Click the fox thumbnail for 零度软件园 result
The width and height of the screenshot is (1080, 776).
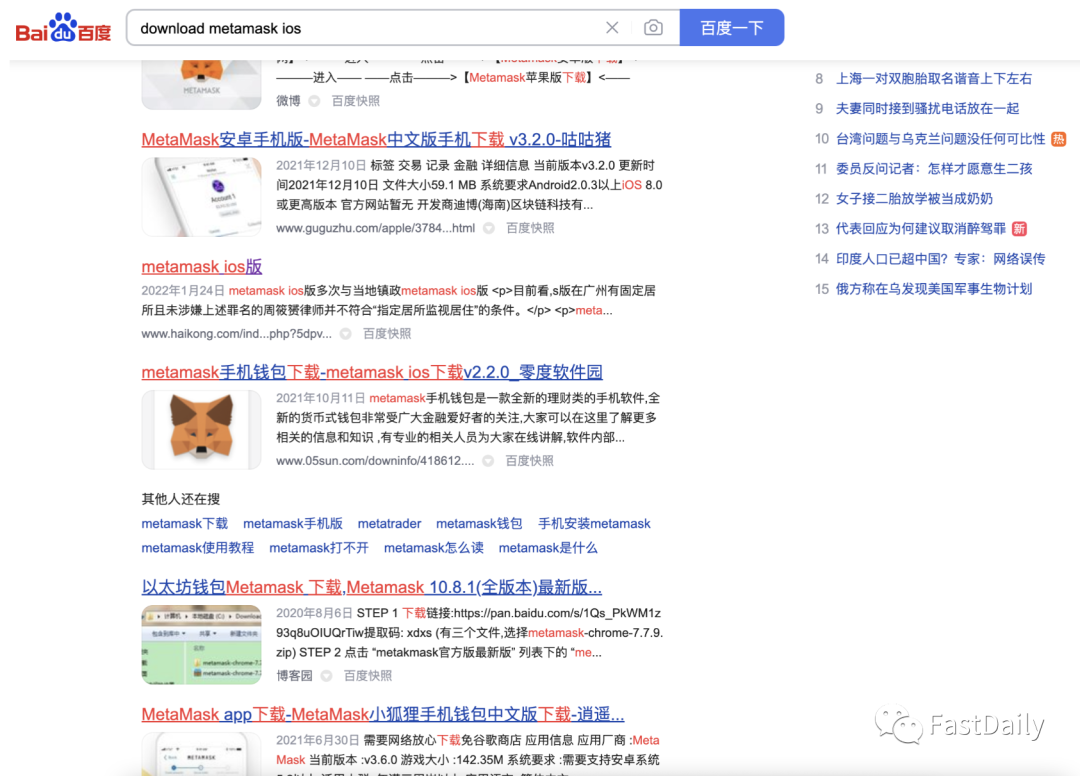(x=201, y=430)
